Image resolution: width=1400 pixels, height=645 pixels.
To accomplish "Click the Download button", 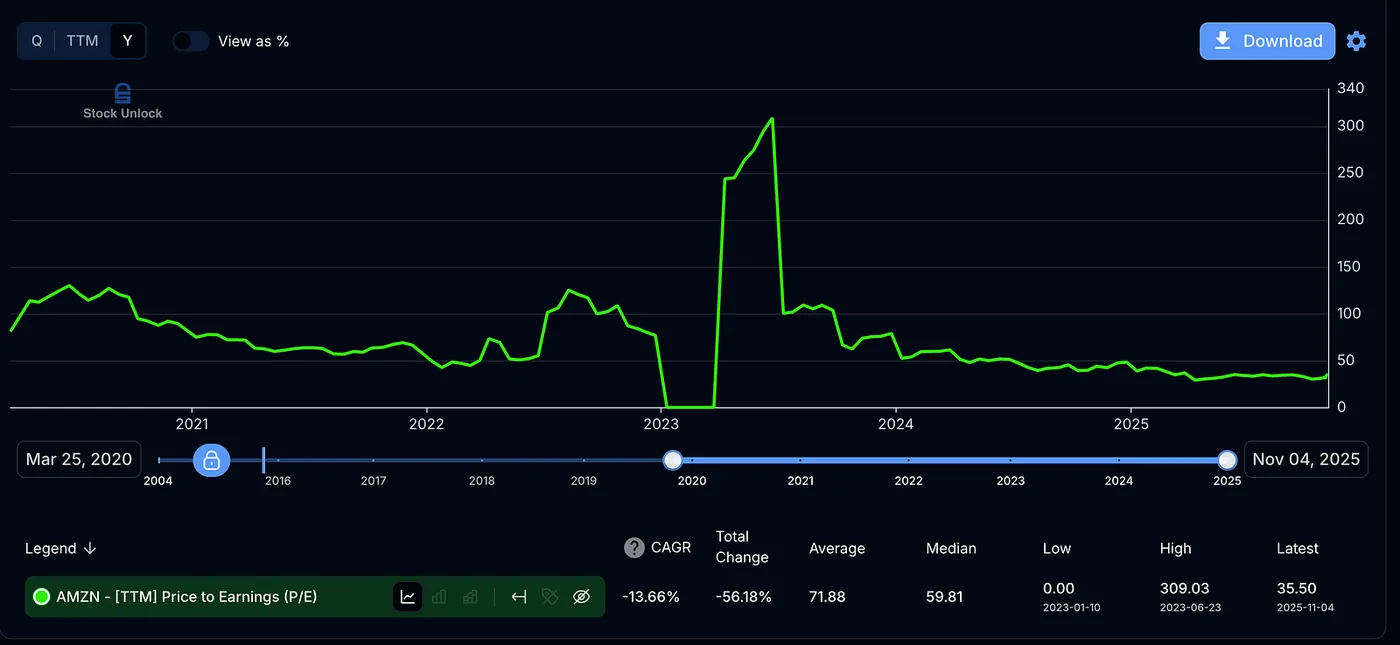I will [1267, 41].
